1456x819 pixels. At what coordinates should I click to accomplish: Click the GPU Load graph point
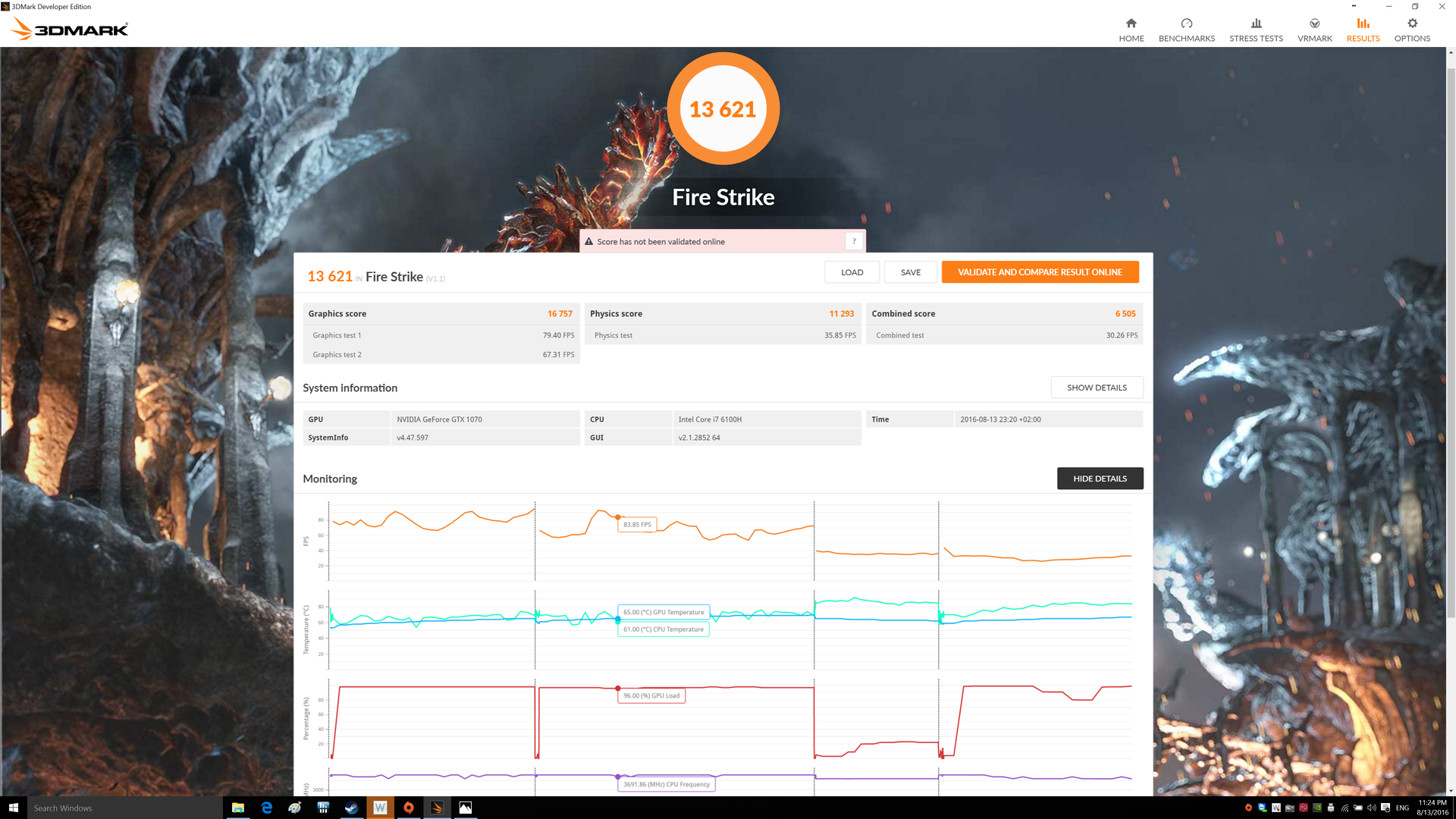click(x=618, y=689)
